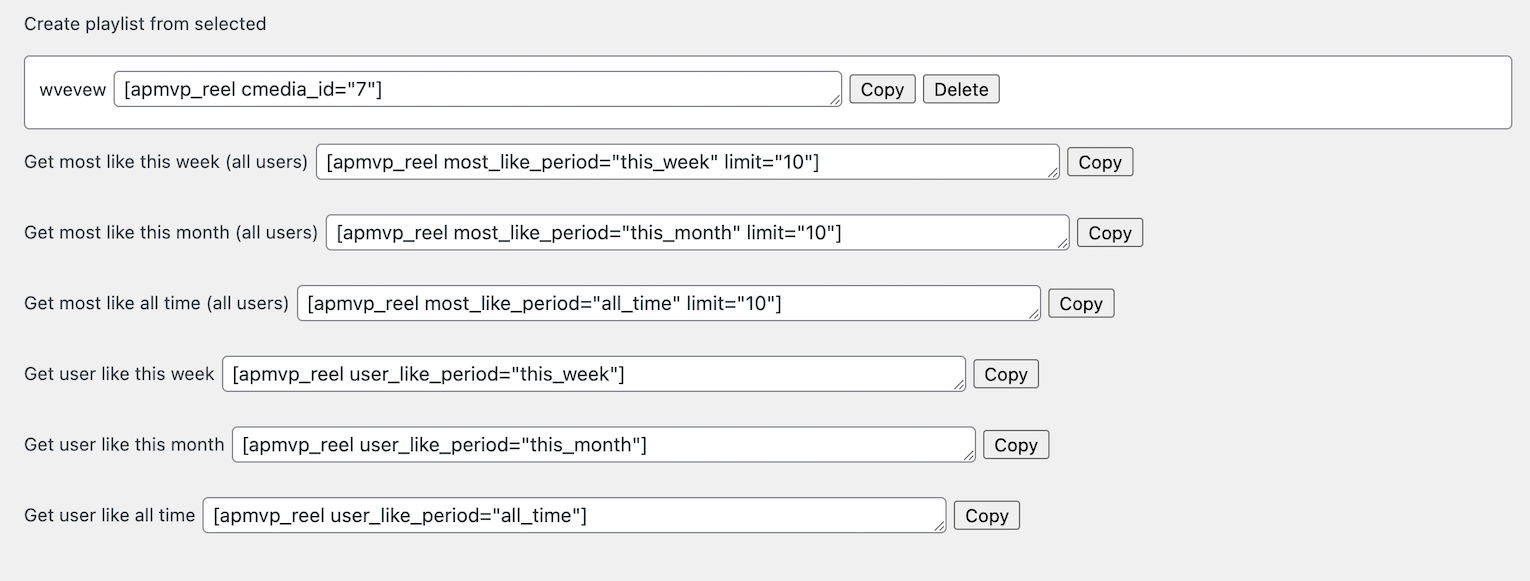This screenshot has width=1530, height=581.
Task: Copy the wvevew playlist shortcode
Action: click(881, 89)
